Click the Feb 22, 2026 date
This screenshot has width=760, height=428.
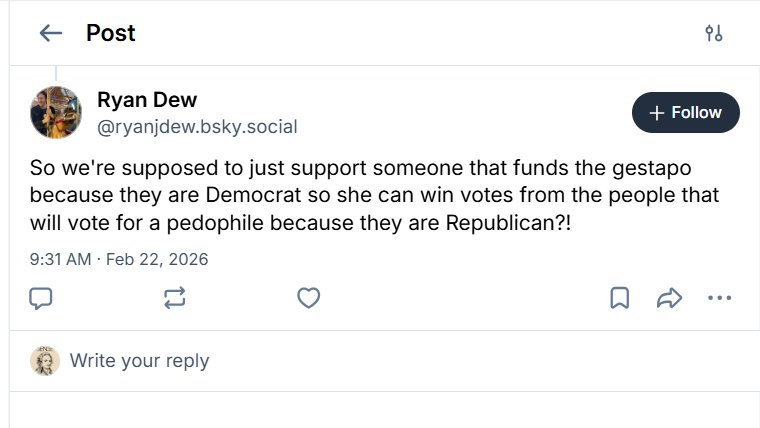[157, 259]
